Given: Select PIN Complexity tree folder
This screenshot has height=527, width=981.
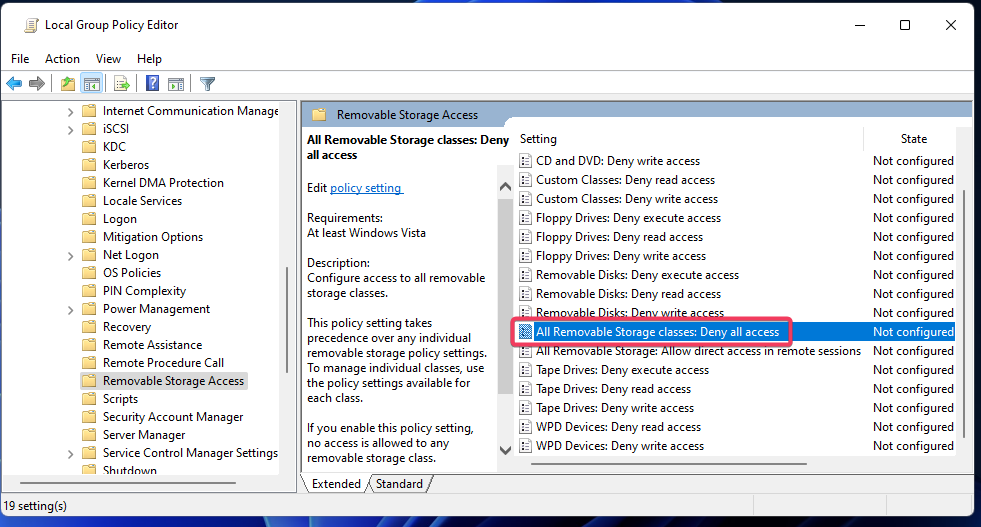Looking at the screenshot, I should click(x=145, y=291).
